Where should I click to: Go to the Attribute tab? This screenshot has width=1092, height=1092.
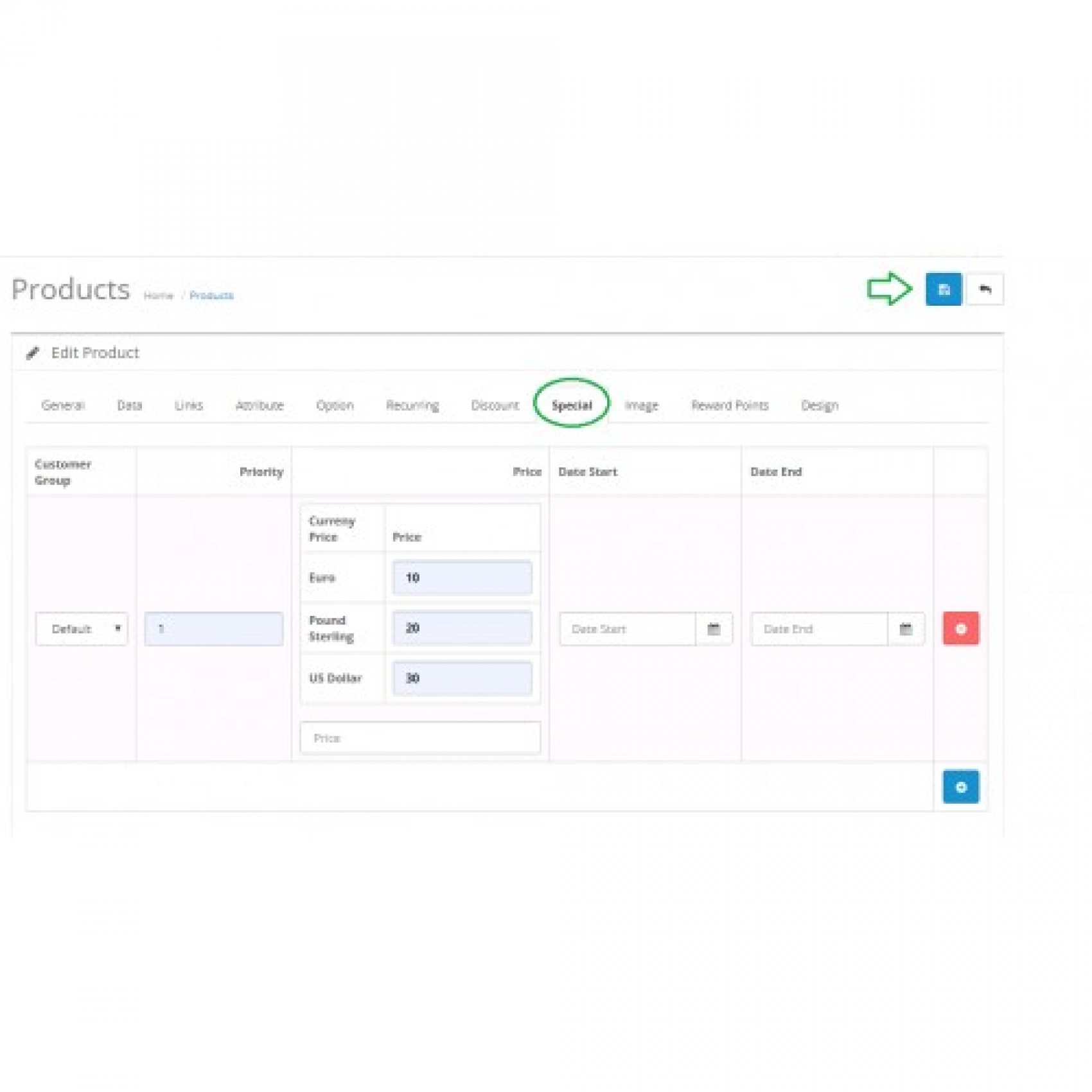pos(260,405)
